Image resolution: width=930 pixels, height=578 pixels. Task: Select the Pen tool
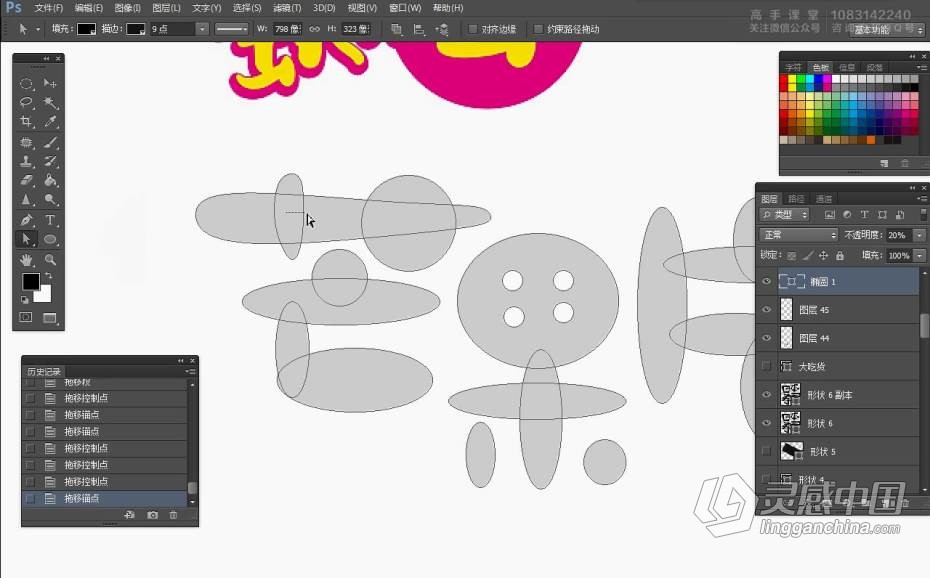pos(26,220)
